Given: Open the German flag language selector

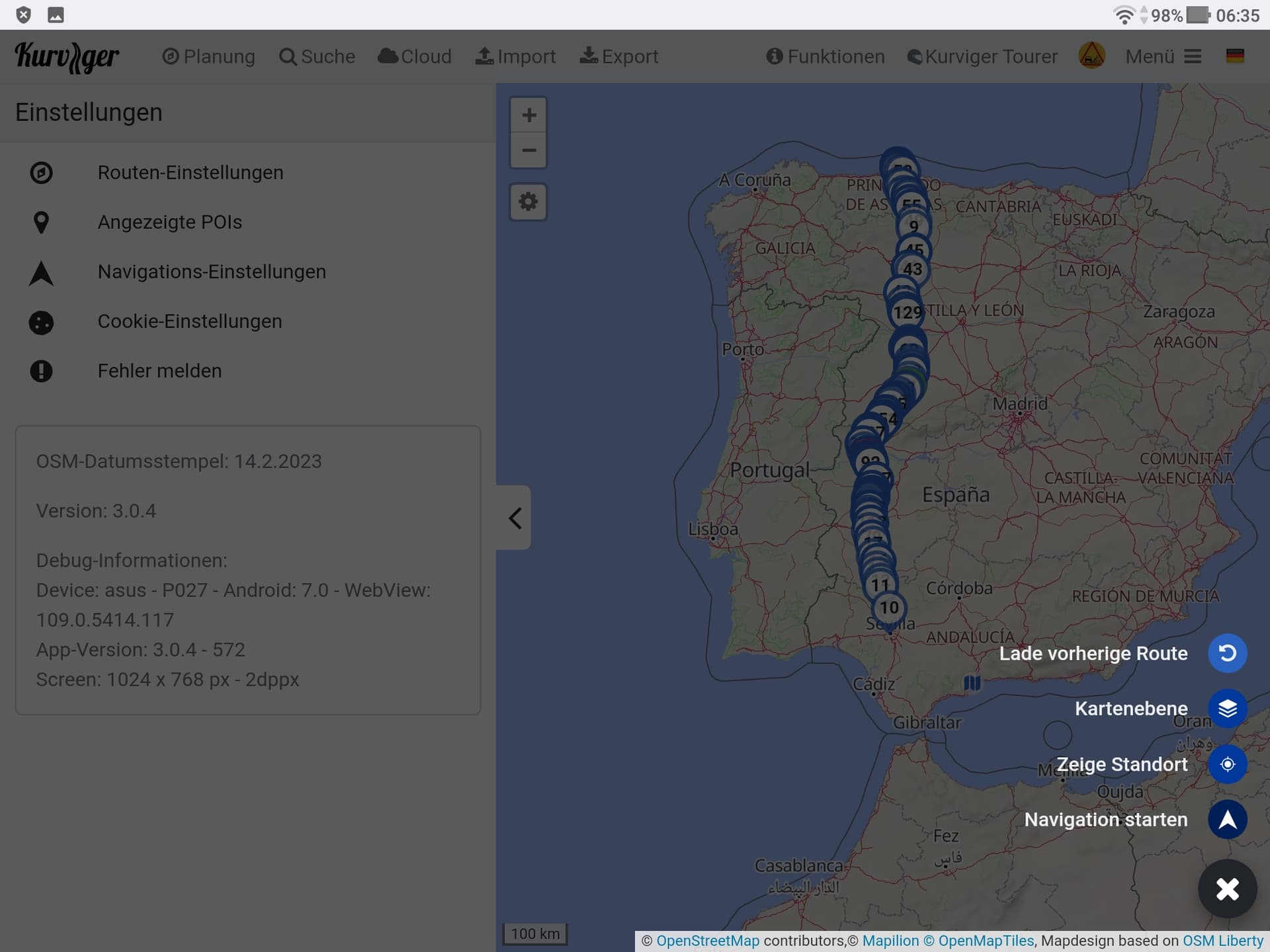Looking at the screenshot, I should (1234, 56).
